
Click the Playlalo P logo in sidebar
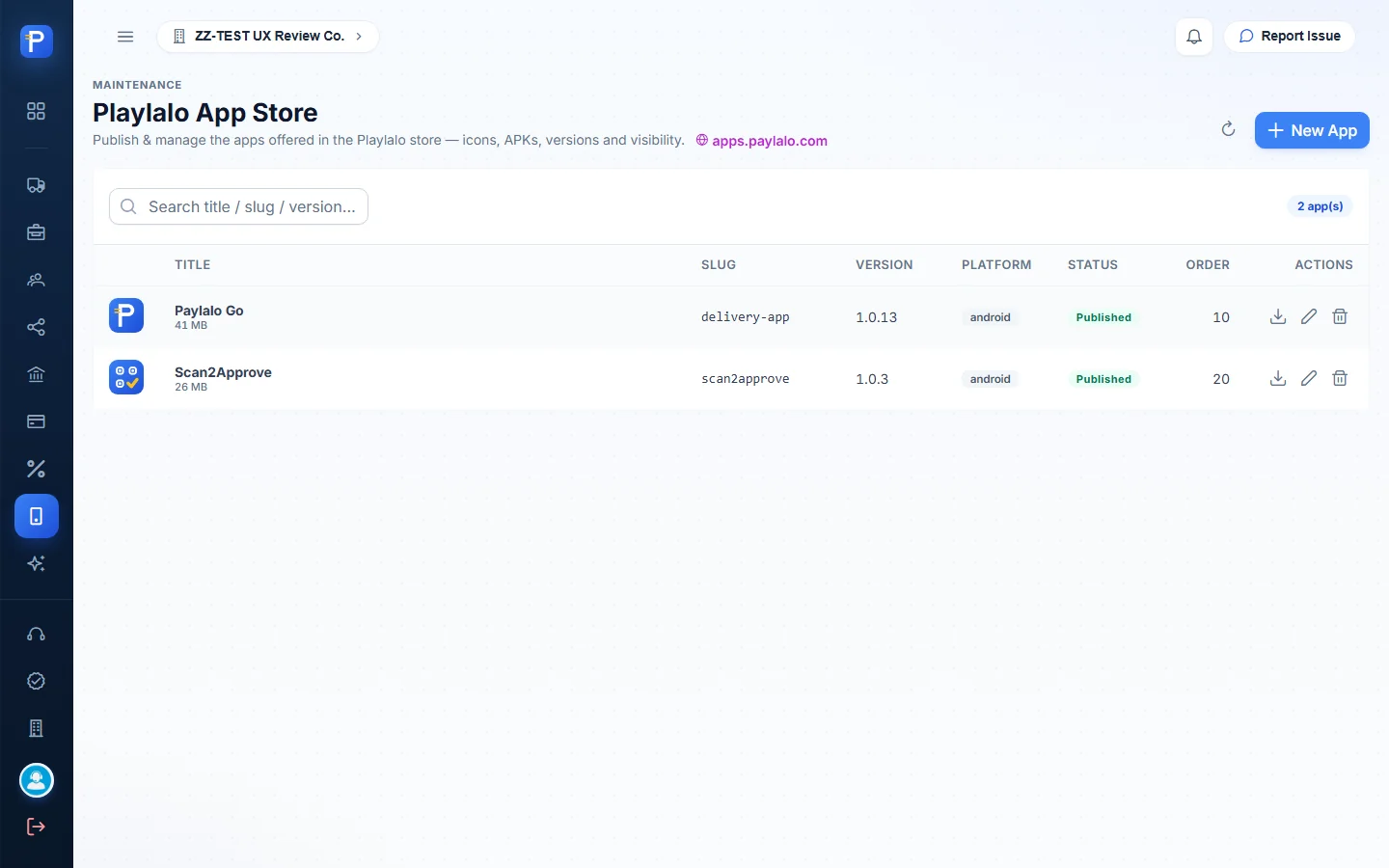pos(37,41)
